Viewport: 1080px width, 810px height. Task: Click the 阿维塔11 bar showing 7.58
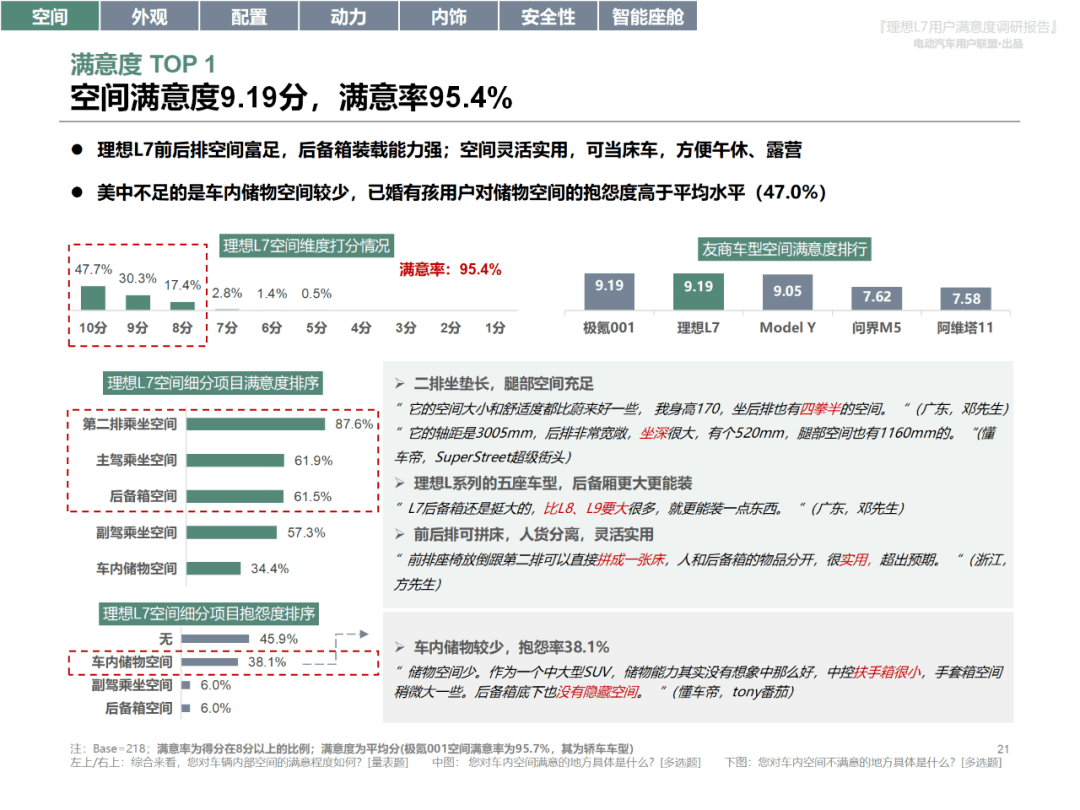(966, 299)
